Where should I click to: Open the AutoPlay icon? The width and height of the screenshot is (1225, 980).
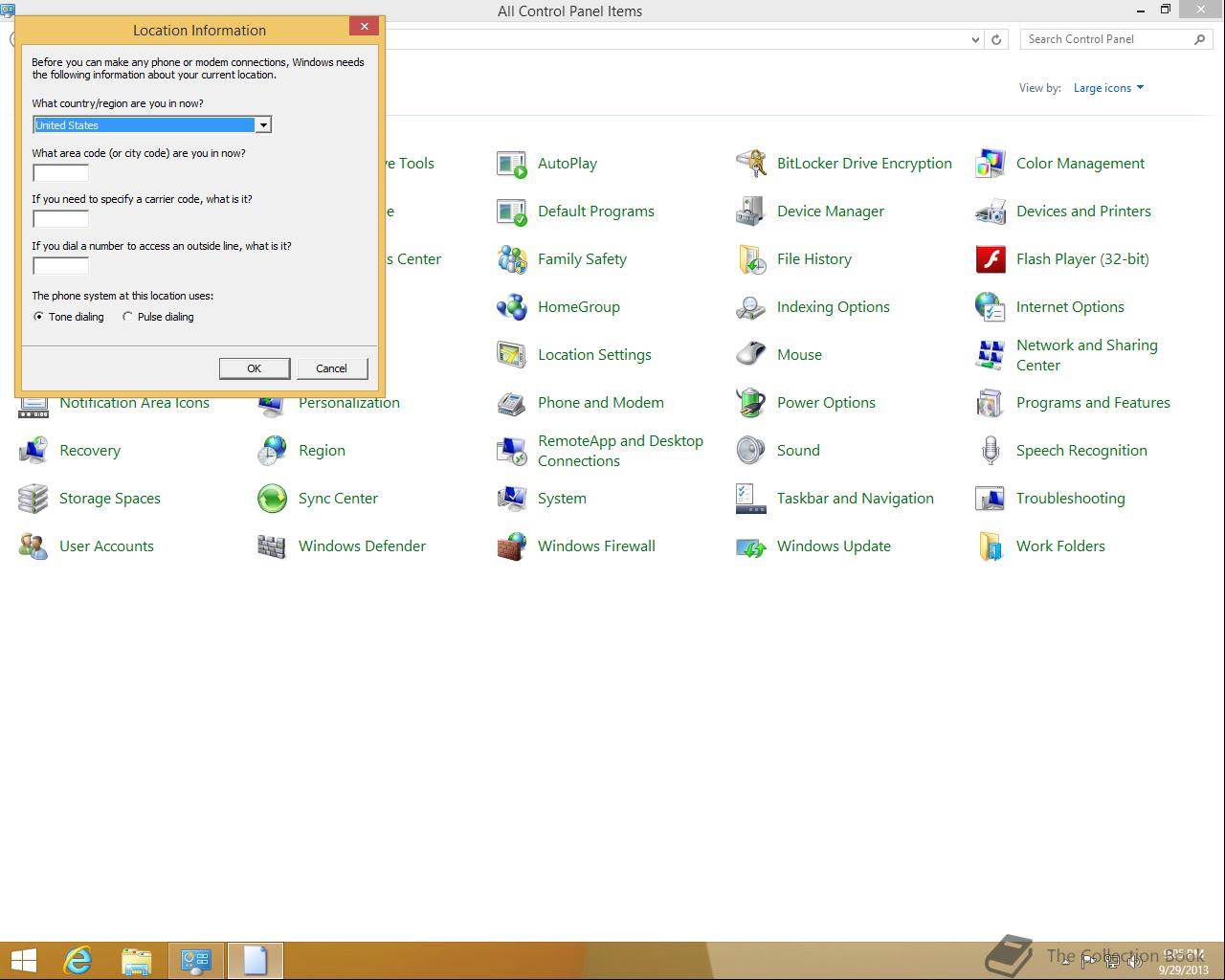click(x=512, y=164)
